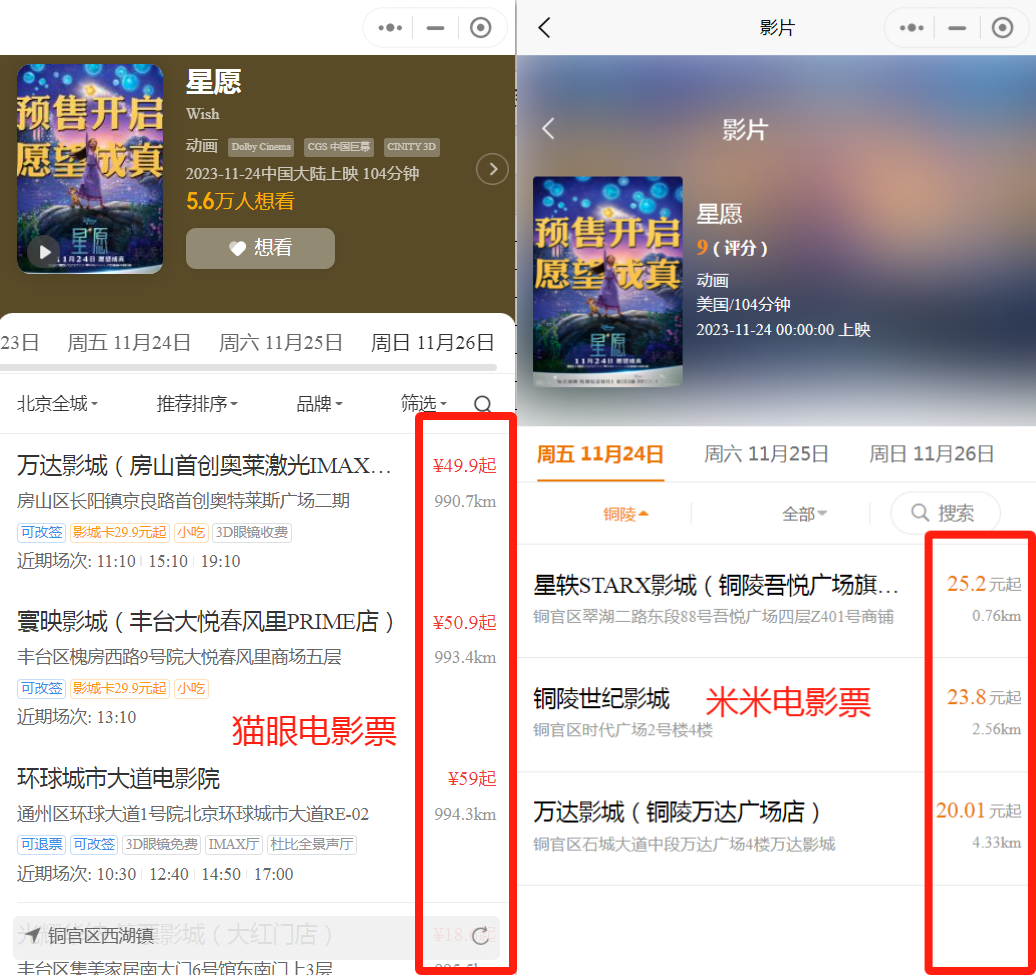Viewport: 1036px width, 975px height.
Task: Click 5.6万人想看 count text
Action: coord(240,201)
